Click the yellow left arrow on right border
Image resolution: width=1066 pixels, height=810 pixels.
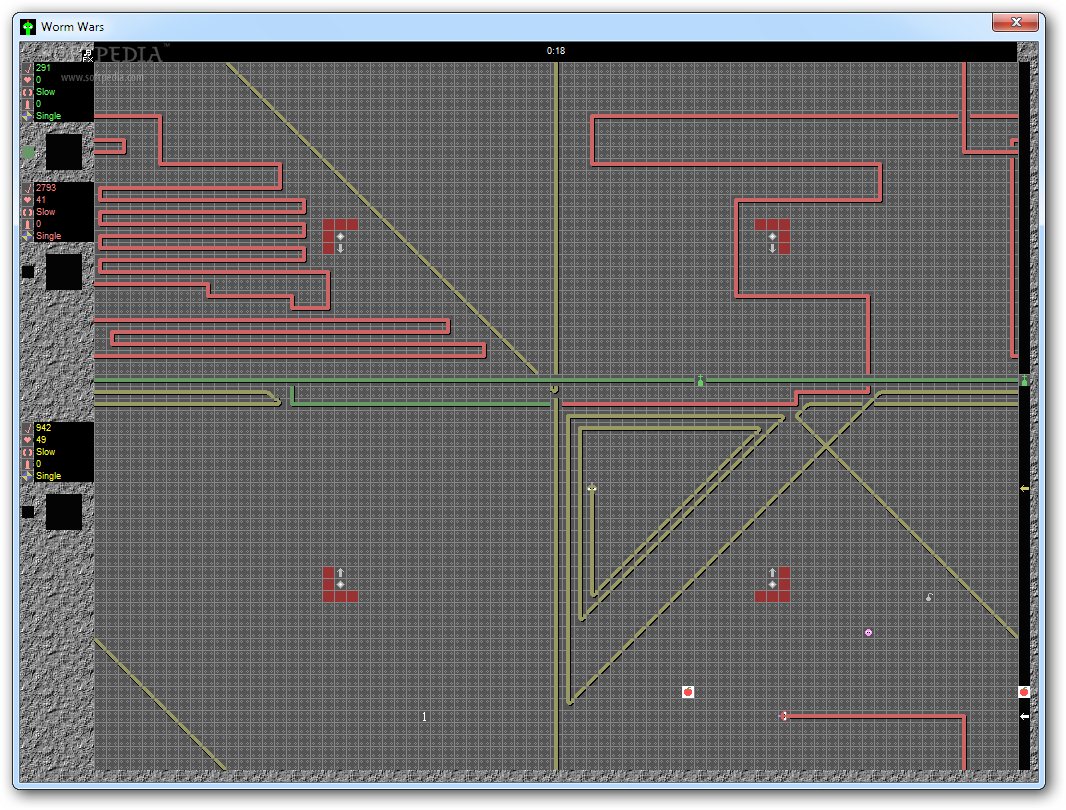[x=1024, y=488]
